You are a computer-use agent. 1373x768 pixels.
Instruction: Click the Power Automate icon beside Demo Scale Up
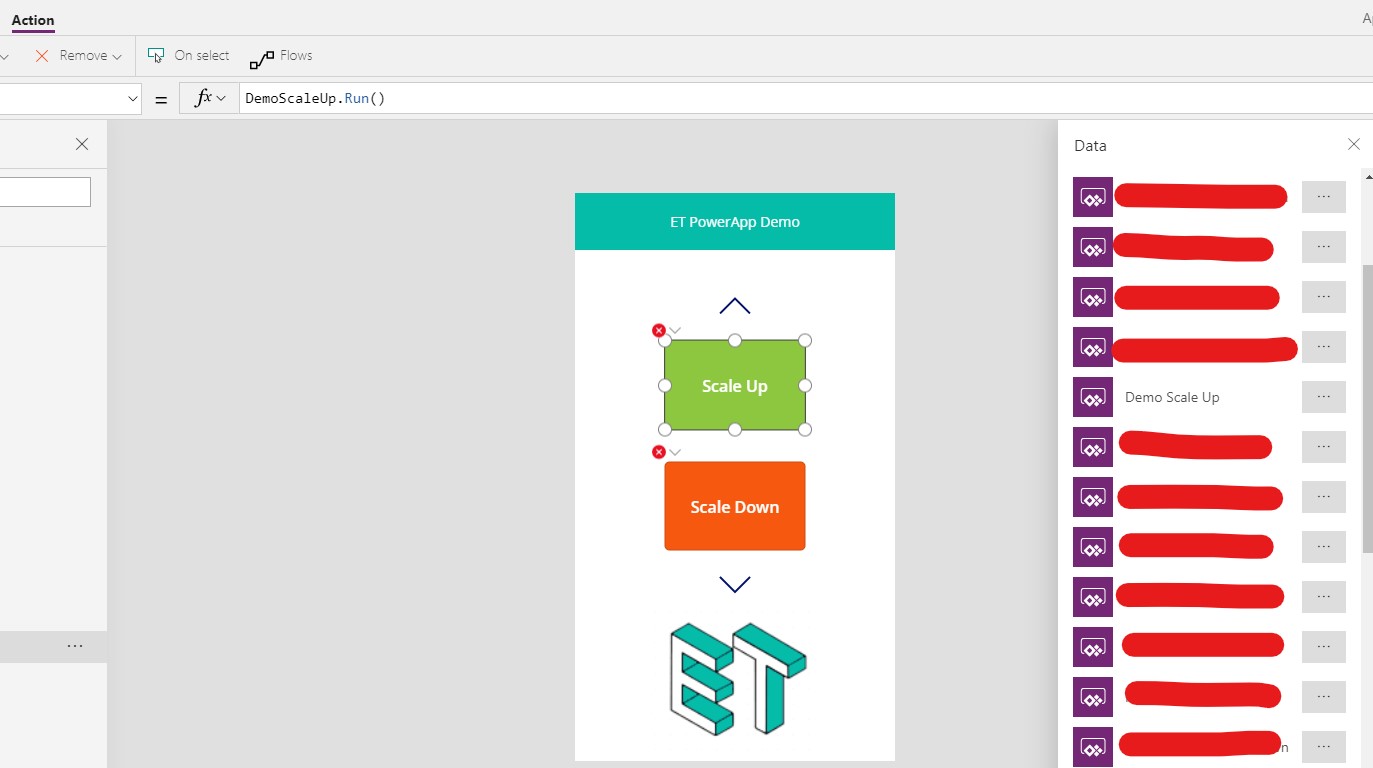1092,397
